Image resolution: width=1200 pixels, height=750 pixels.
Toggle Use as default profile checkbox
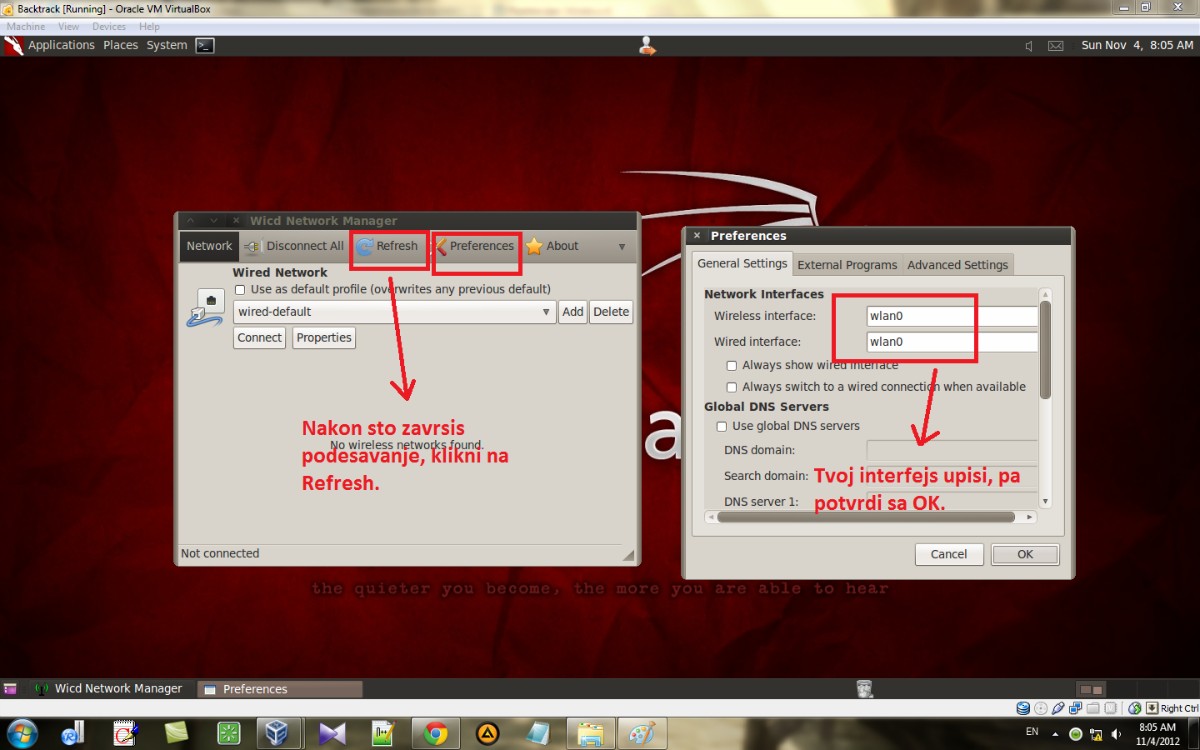[x=240, y=289]
